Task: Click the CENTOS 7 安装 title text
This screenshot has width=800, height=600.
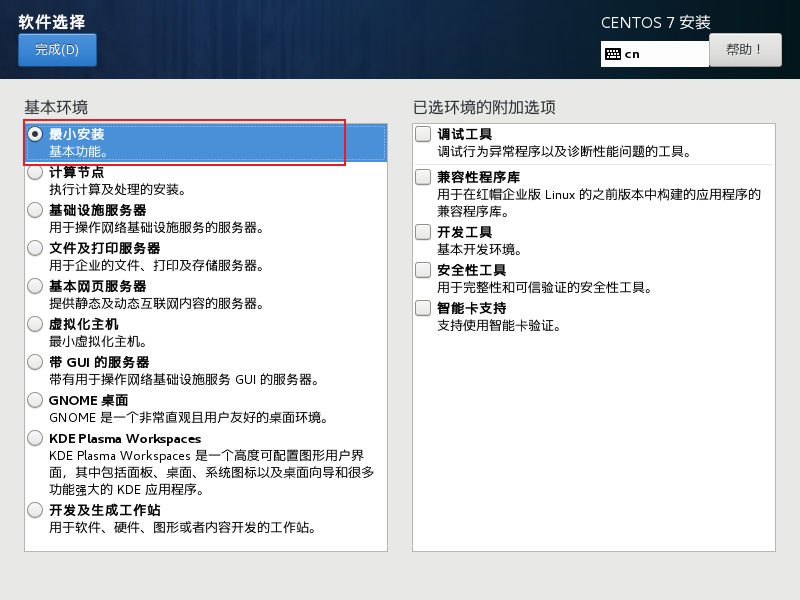Action: (656, 22)
